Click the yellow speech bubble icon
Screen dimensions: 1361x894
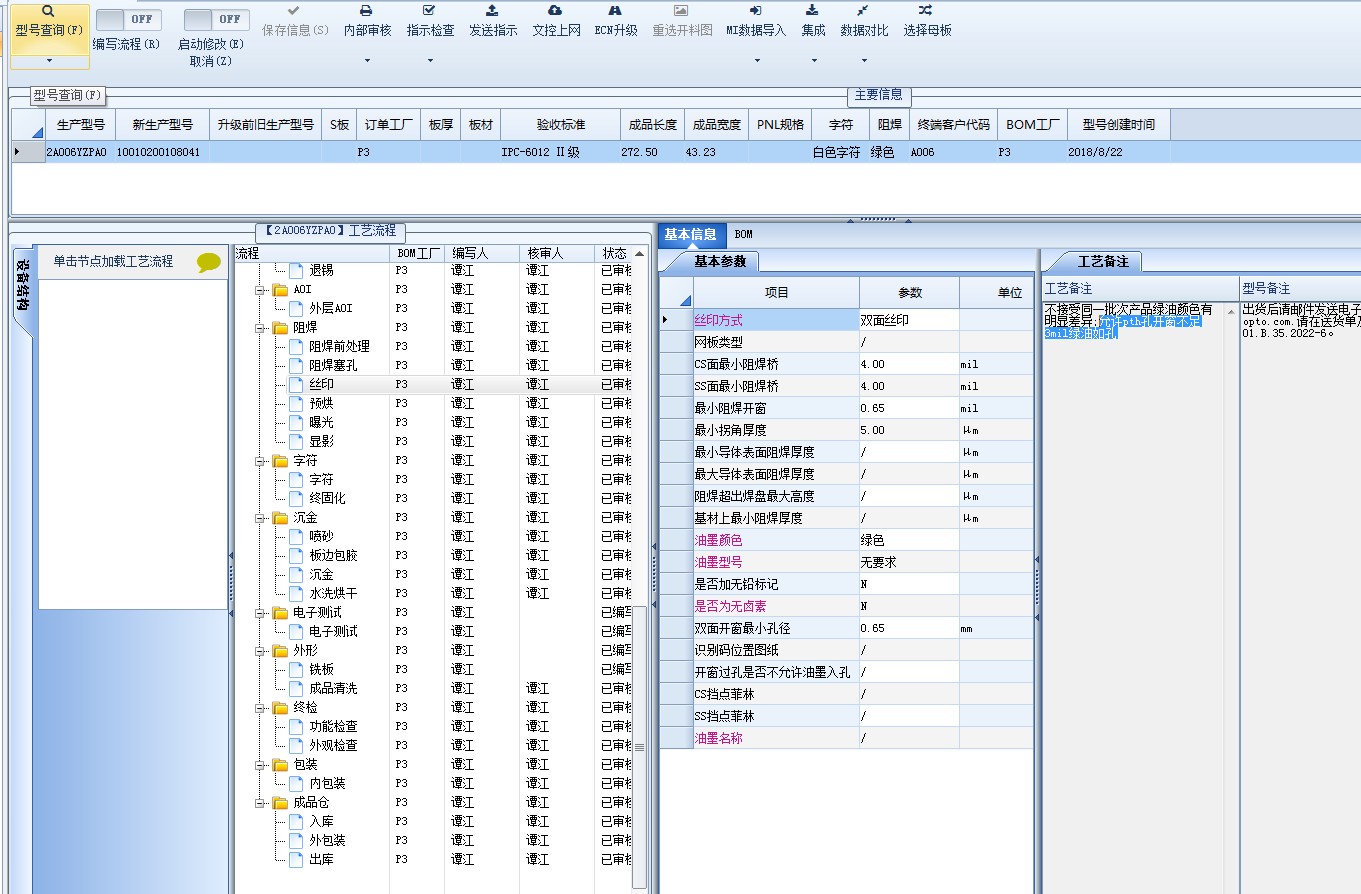(x=208, y=262)
